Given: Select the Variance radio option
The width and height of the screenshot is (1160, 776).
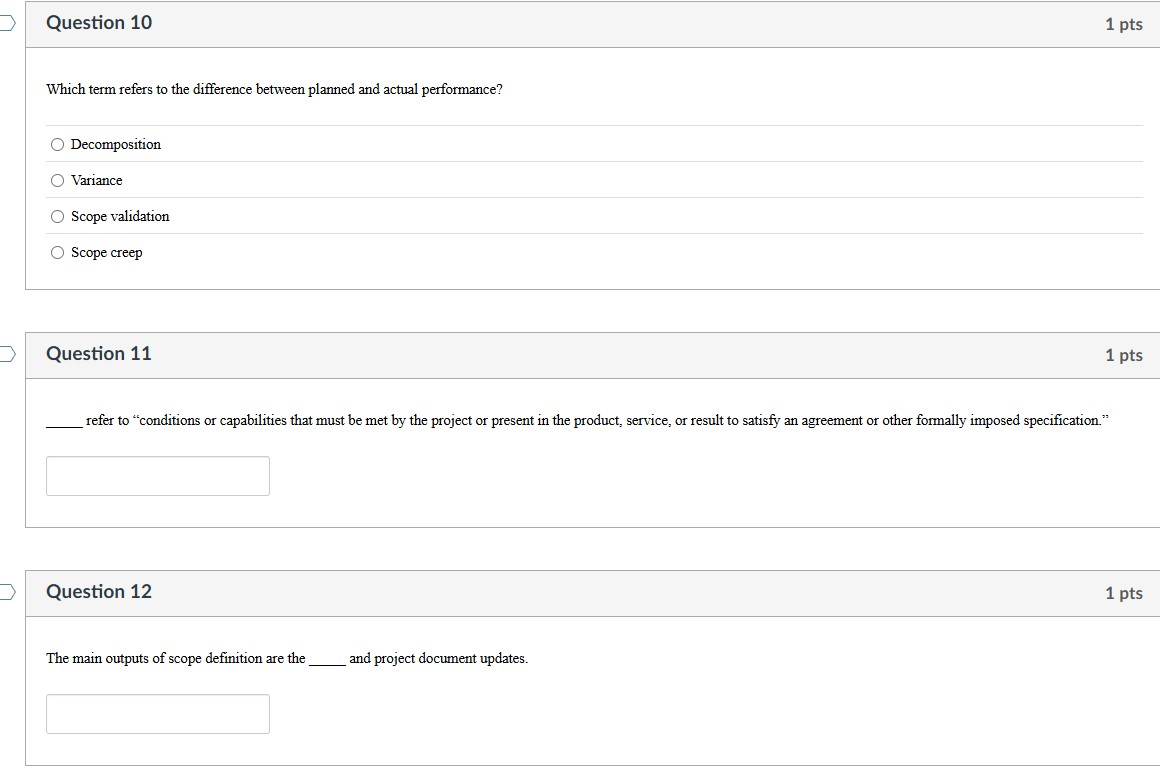Looking at the screenshot, I should tap(58, 180).
